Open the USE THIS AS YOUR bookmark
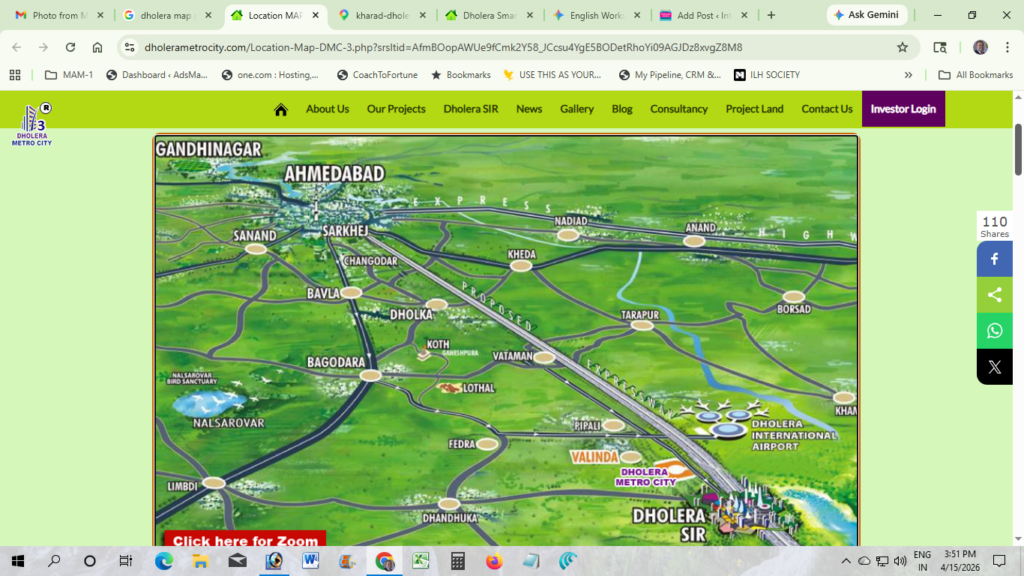Image resolution: width=1024 pixels, height=576 pixels. click(x=552, y=75)
